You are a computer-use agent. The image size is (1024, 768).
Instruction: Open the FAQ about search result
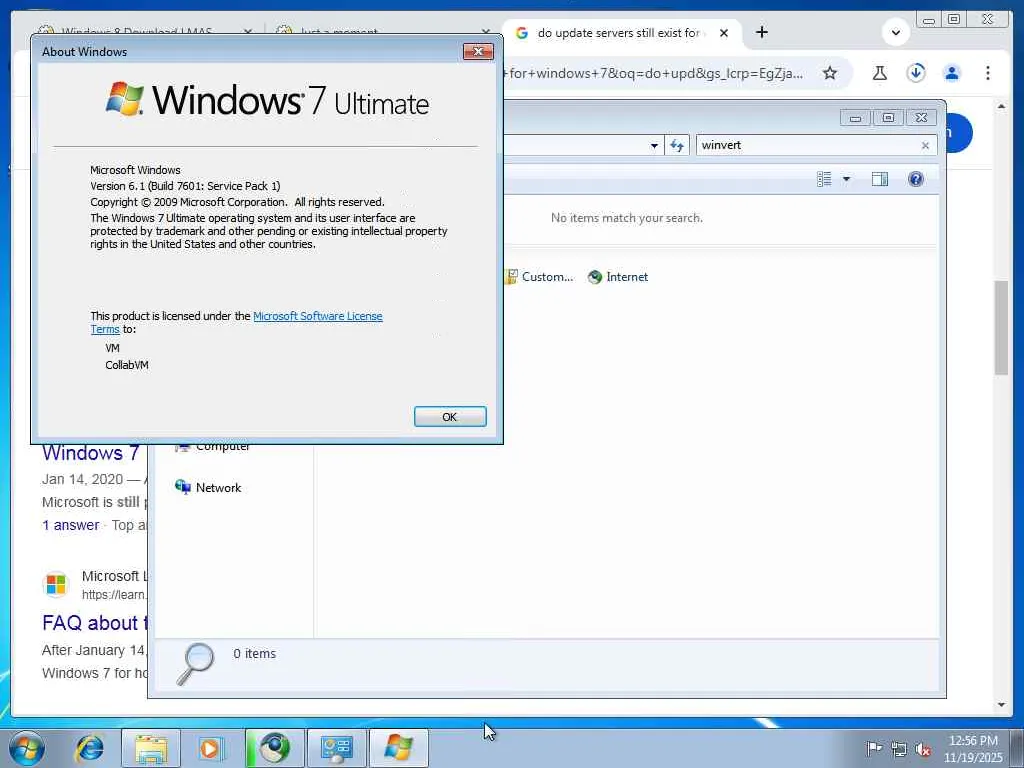tap(95, 623)
